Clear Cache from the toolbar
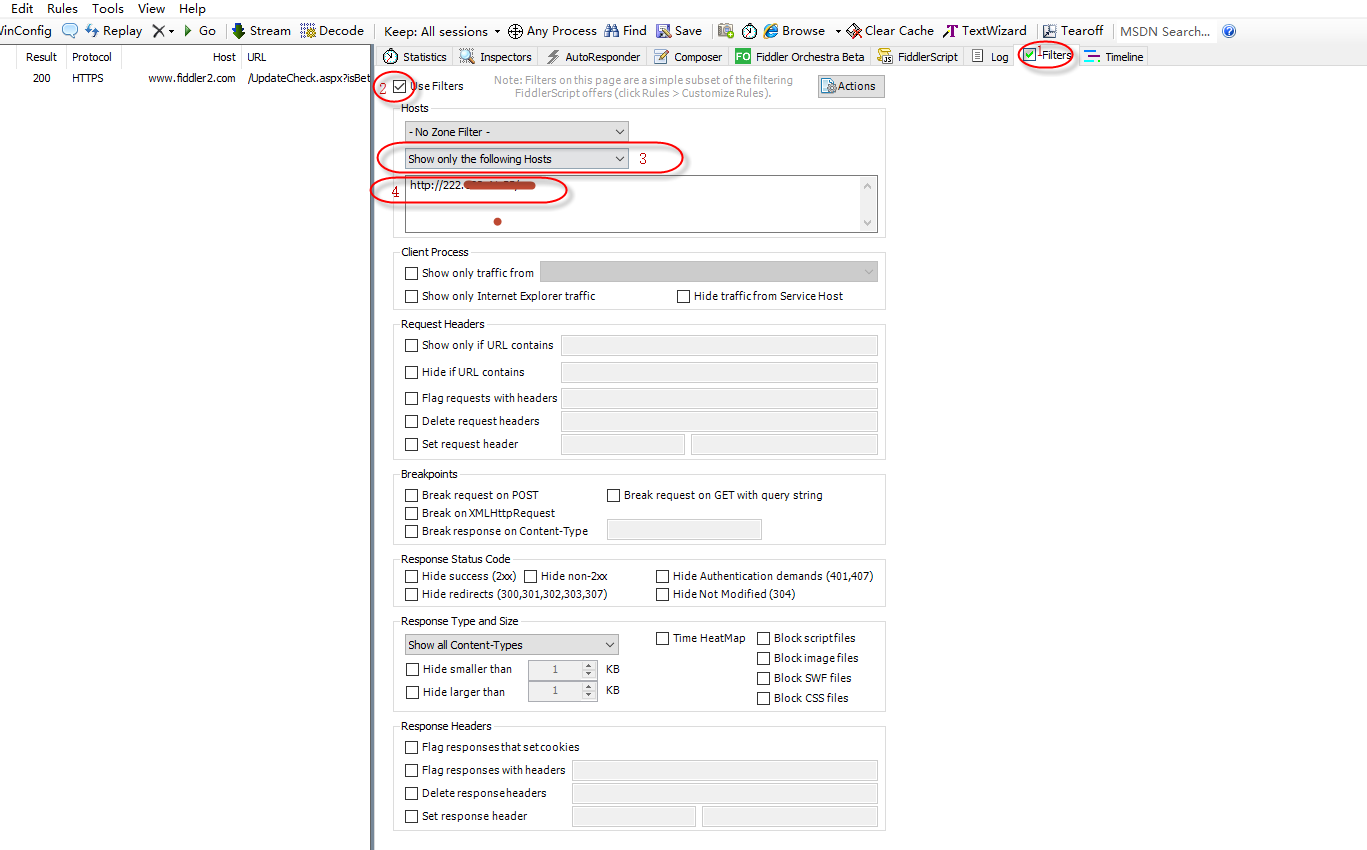This screenshot has height=850, width=1367. [x=890, y=31]
